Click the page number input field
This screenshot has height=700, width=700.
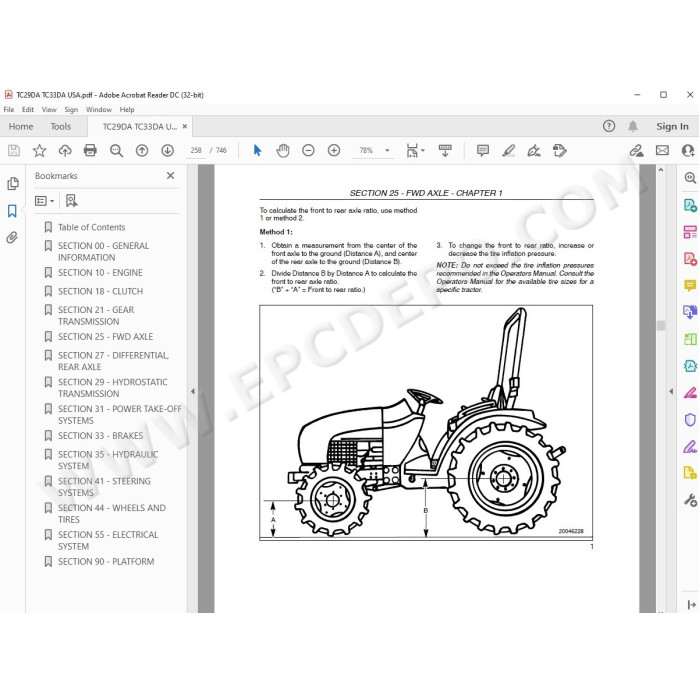tap(196, 150)
